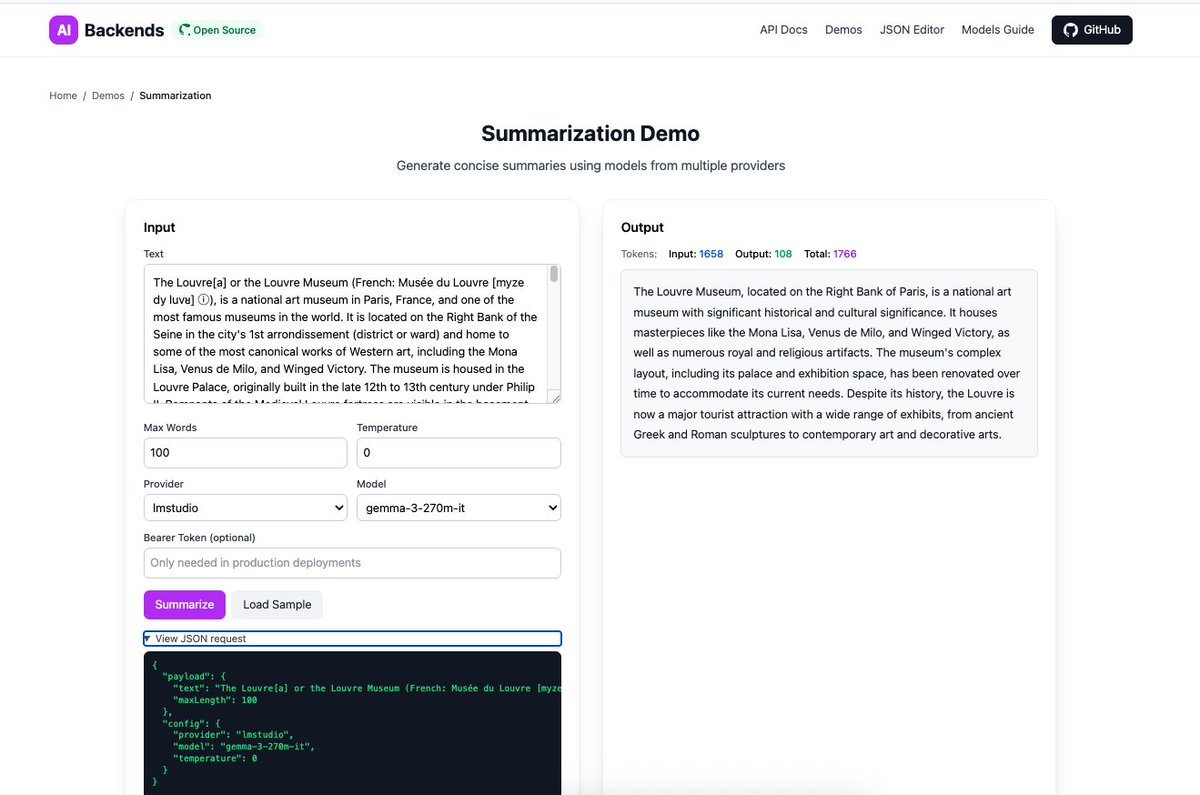Click the Output panel heading

642,228
